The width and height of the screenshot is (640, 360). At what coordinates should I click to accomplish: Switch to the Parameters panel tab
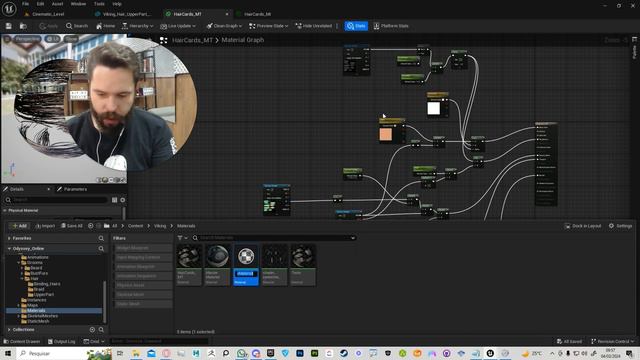pos(72,189)
